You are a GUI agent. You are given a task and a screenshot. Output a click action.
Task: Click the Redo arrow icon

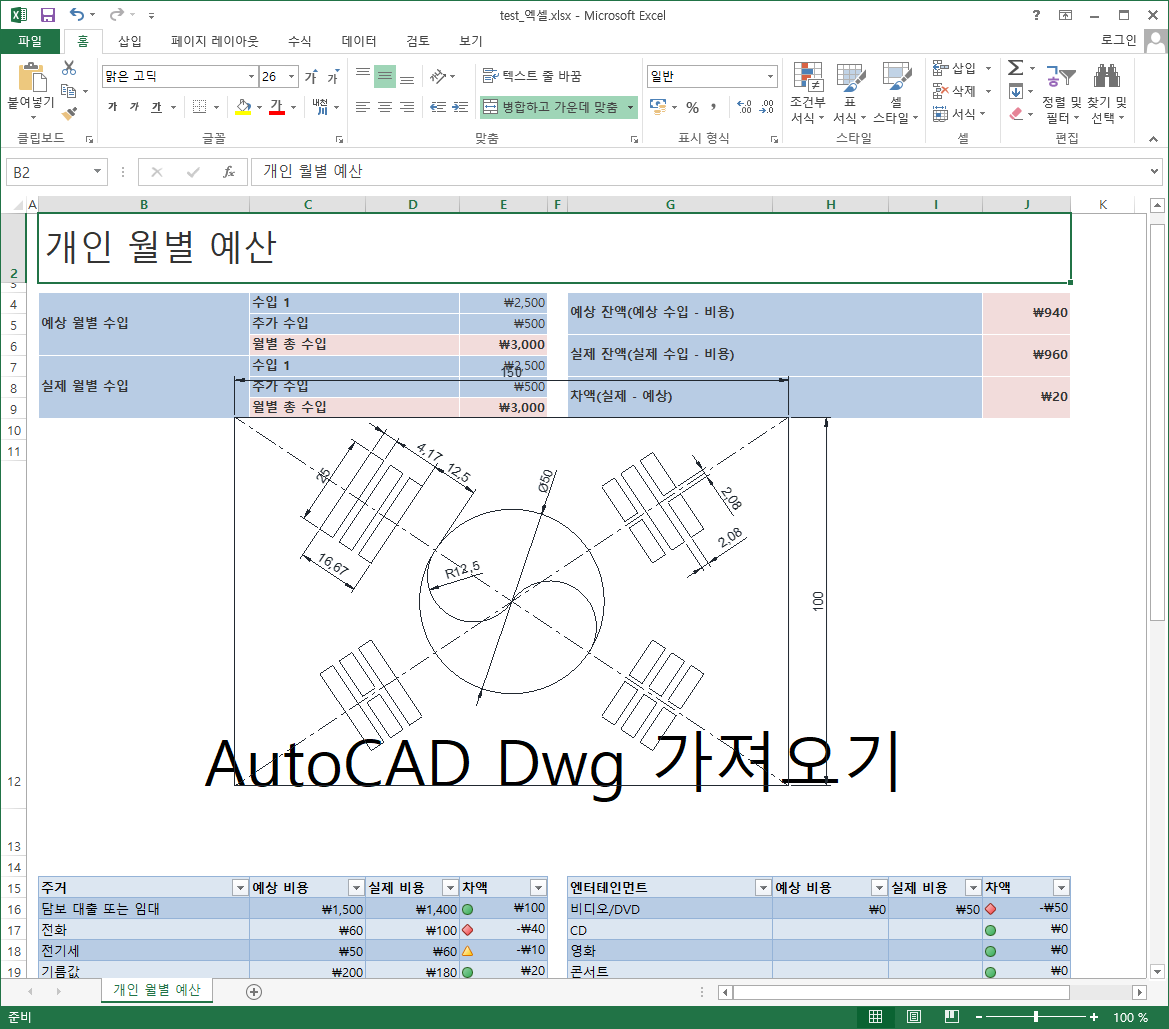(x=116, y=14)
